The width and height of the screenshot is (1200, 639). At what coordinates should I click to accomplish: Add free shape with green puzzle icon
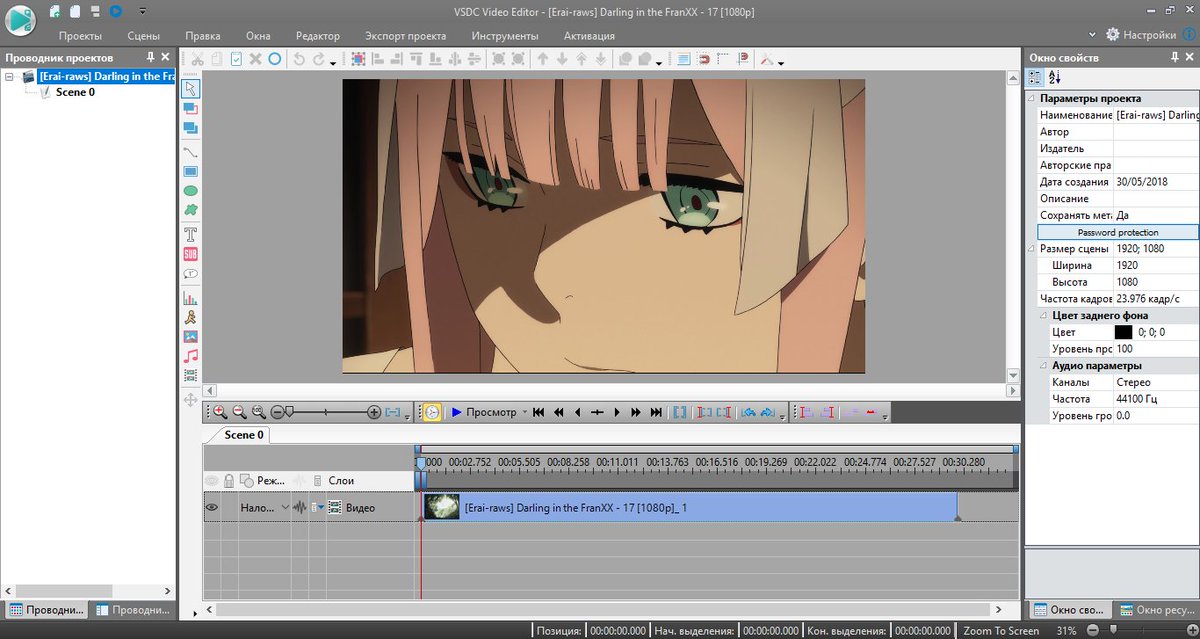(x=190, y=209)
